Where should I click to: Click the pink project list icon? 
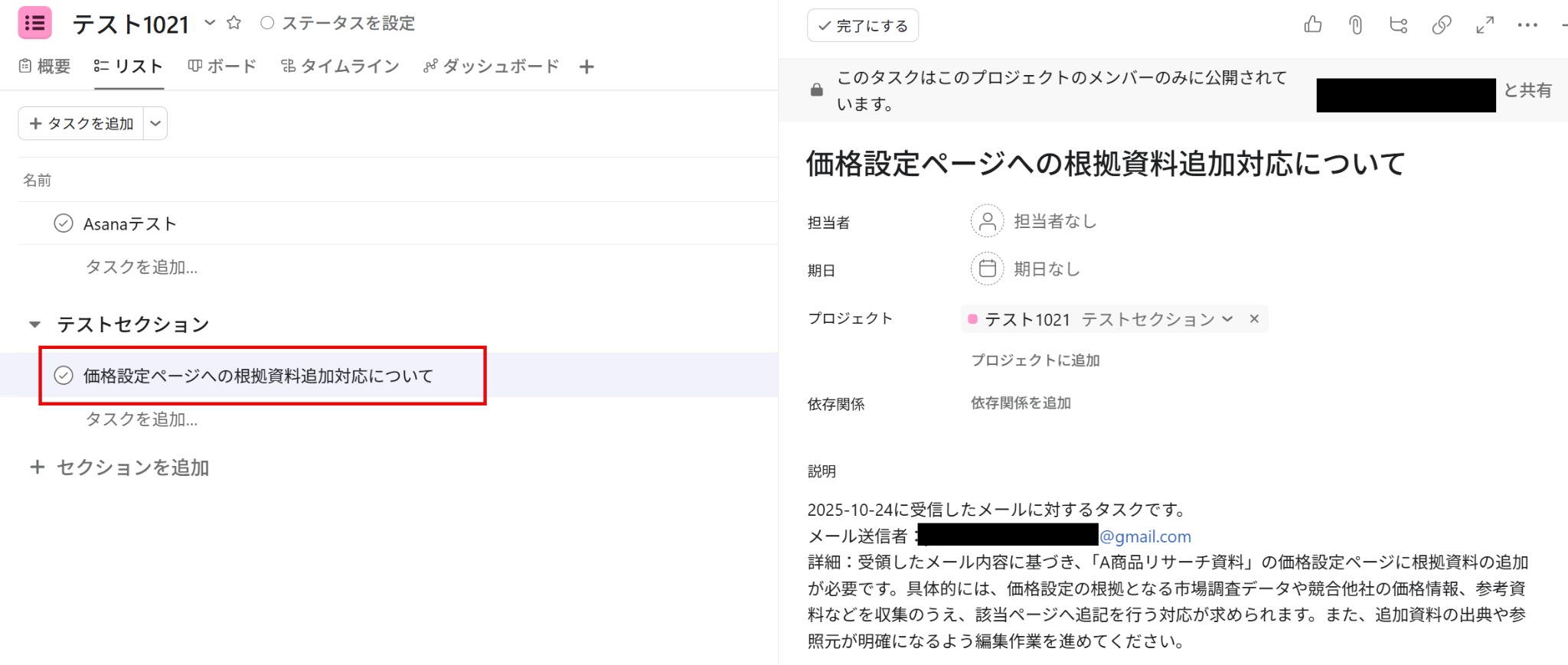point(34,23)
